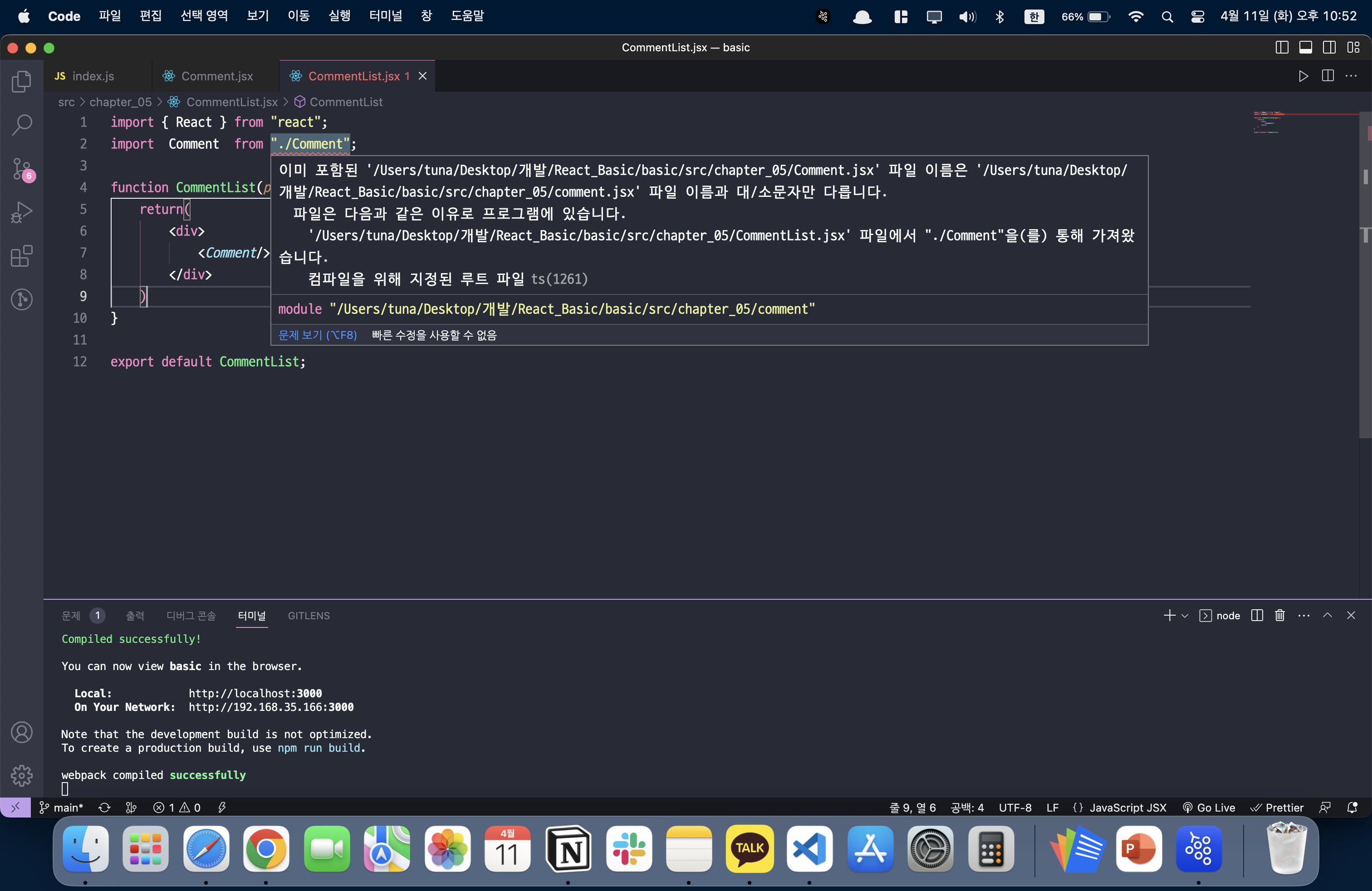This screenshot has height=891, width=1372.
Task: Switch to the GITLENS panel tab
Action: (309, 616)
